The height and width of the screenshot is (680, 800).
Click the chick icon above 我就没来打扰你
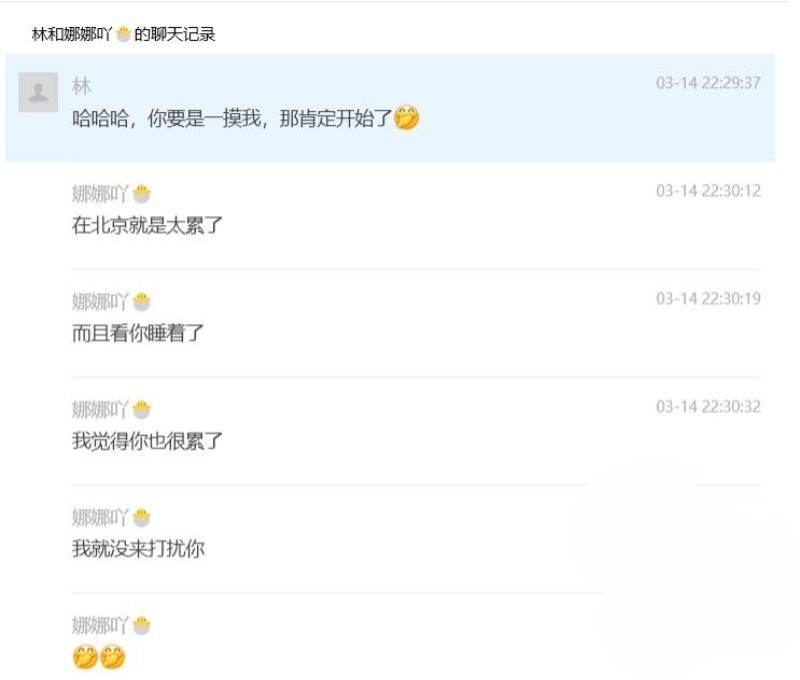141,517
